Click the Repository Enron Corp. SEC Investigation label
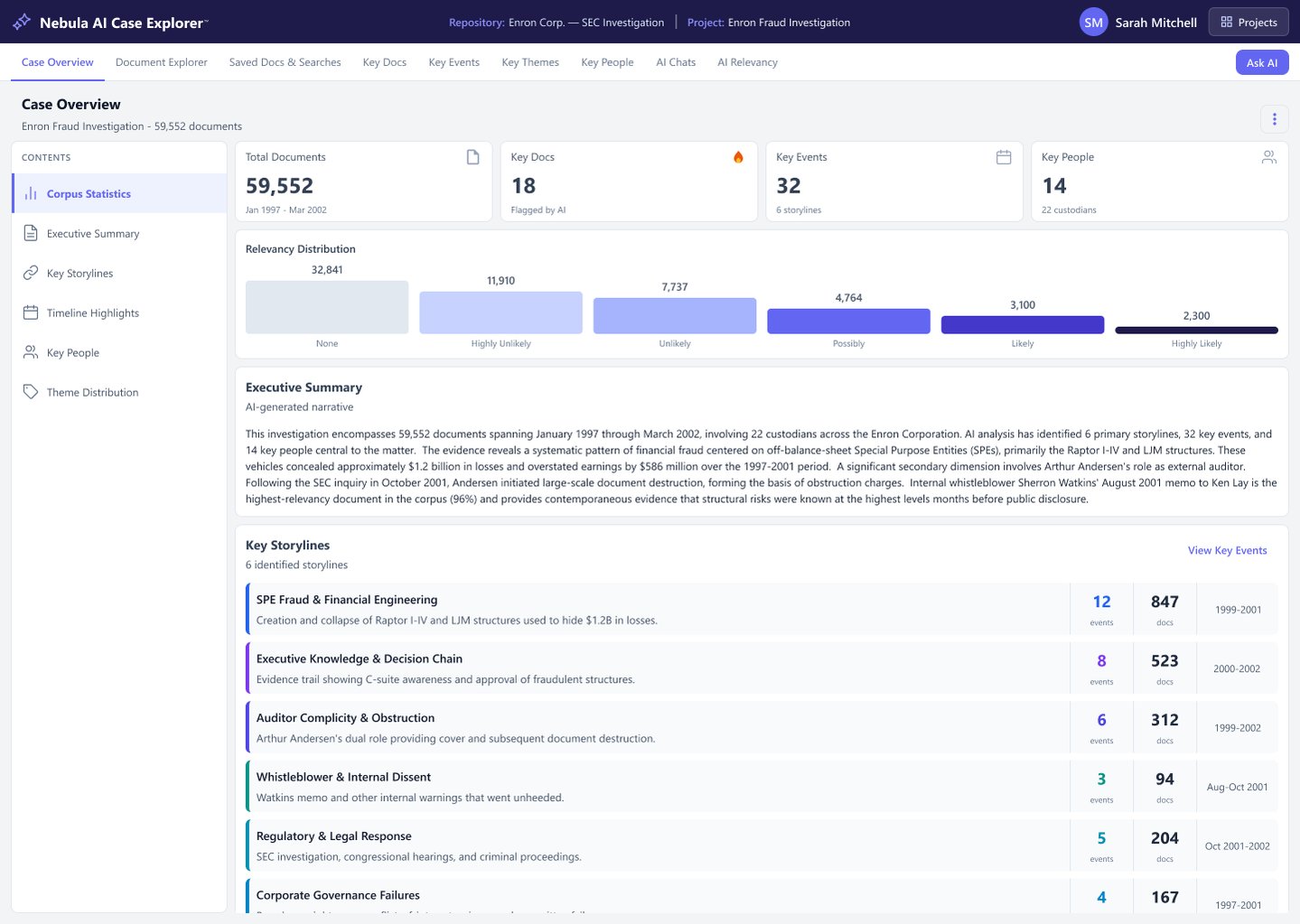Image resolution: width=1300 pixels, height=924 pixels. click(x=556, y=23)
